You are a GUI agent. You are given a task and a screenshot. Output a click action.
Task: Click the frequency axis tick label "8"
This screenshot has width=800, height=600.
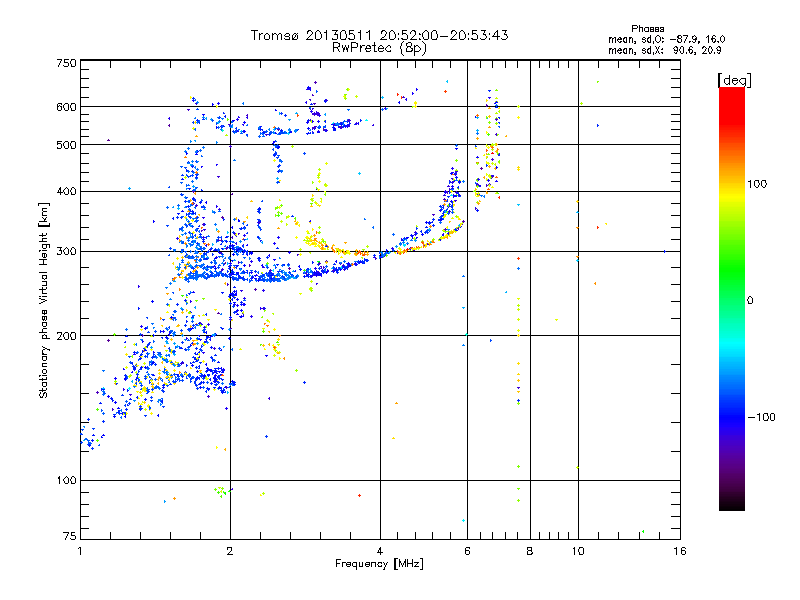pyautogui.click(x=530, y=551)
